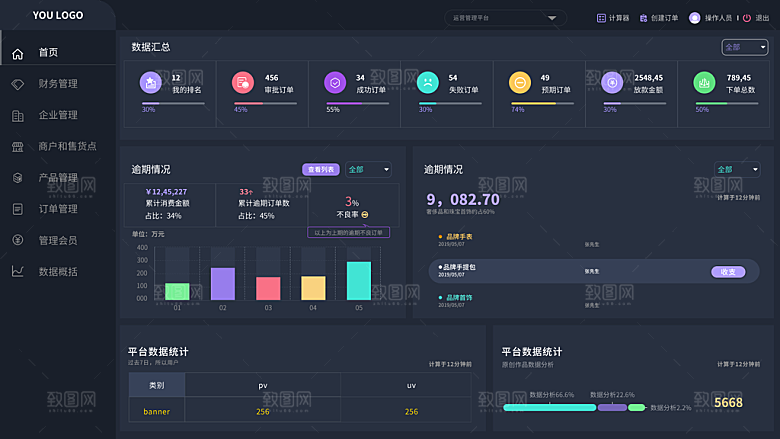Click the pv column header
The width and height of the screenshot is (780, 439).
[263, 385]
